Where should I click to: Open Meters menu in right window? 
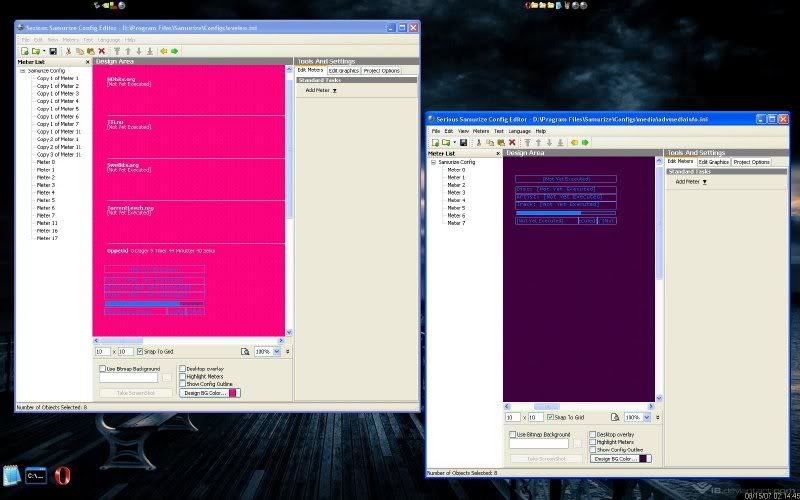point(481,131)
